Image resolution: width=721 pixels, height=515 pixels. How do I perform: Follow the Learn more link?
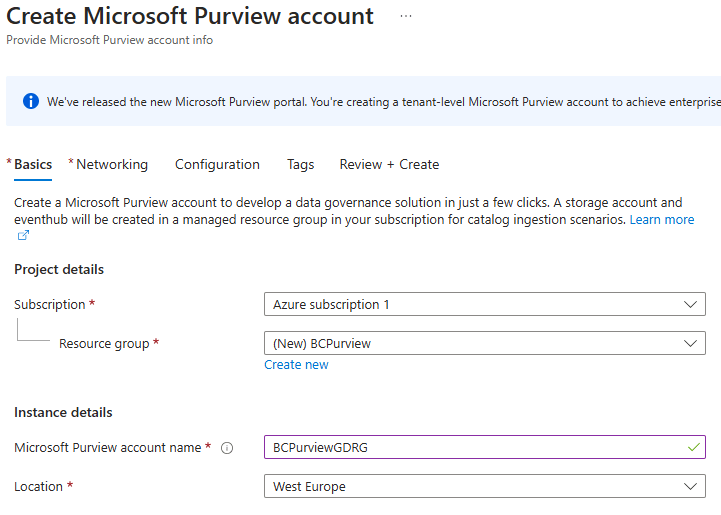[661, 219]
